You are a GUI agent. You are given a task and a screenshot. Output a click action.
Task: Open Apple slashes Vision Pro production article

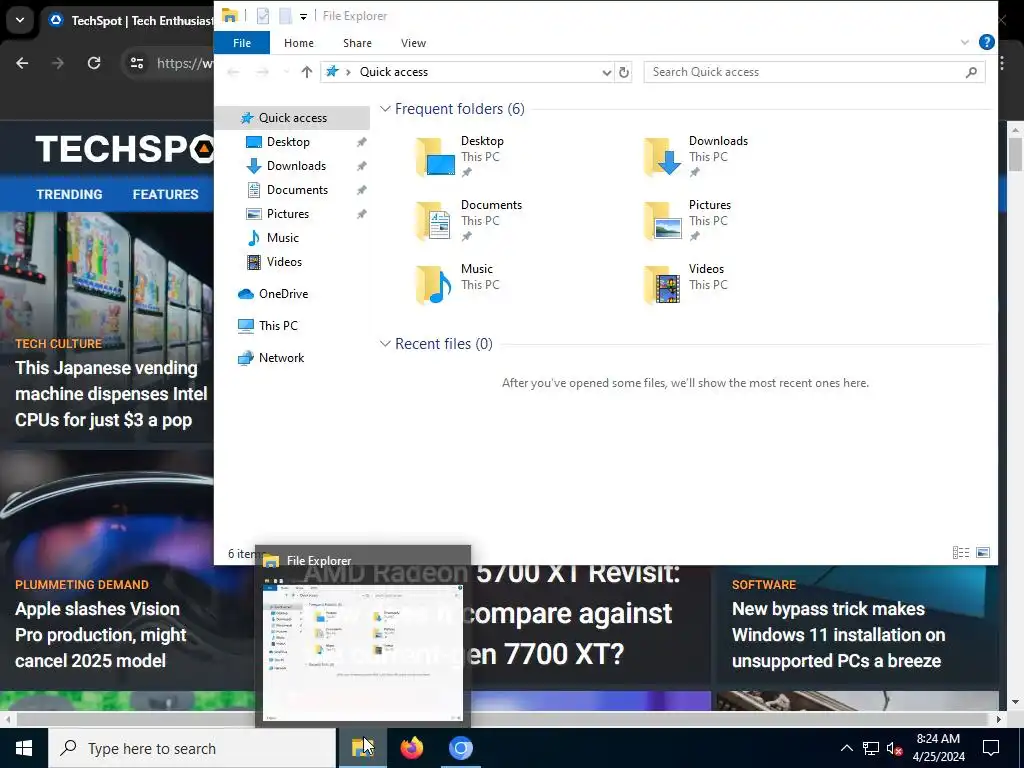click(101, 635)
